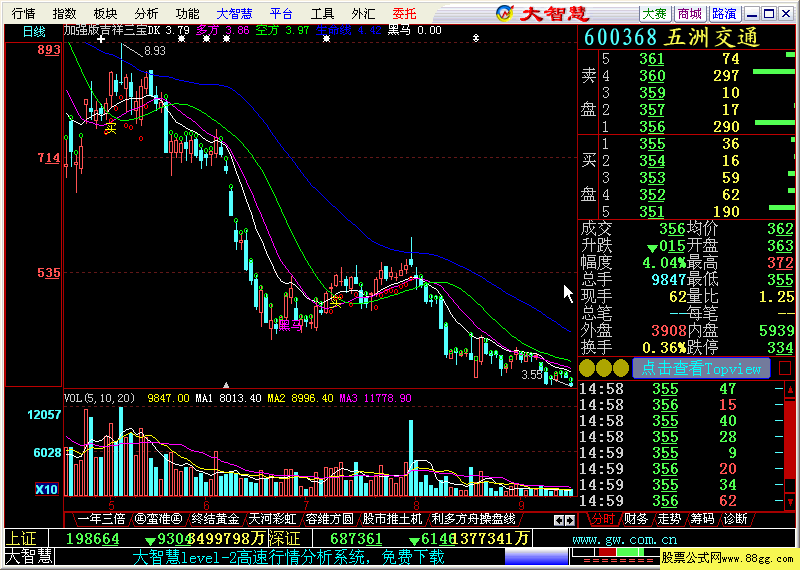Switch to the 容维方圆 indicator tab
800x570 pixels.
pyautogui.click(x=329, y=519)
